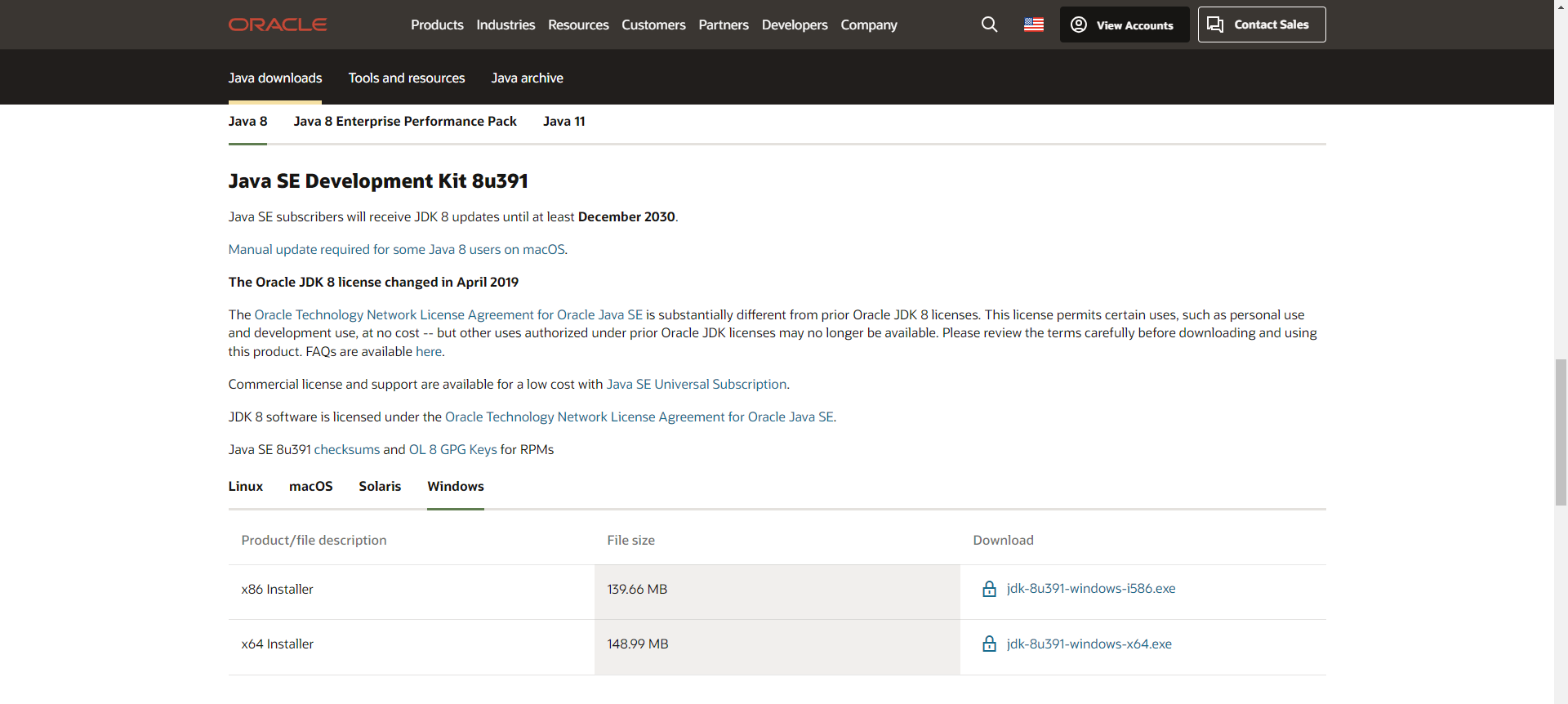
Task: Open the checksums link
Action: coord(346,450)
